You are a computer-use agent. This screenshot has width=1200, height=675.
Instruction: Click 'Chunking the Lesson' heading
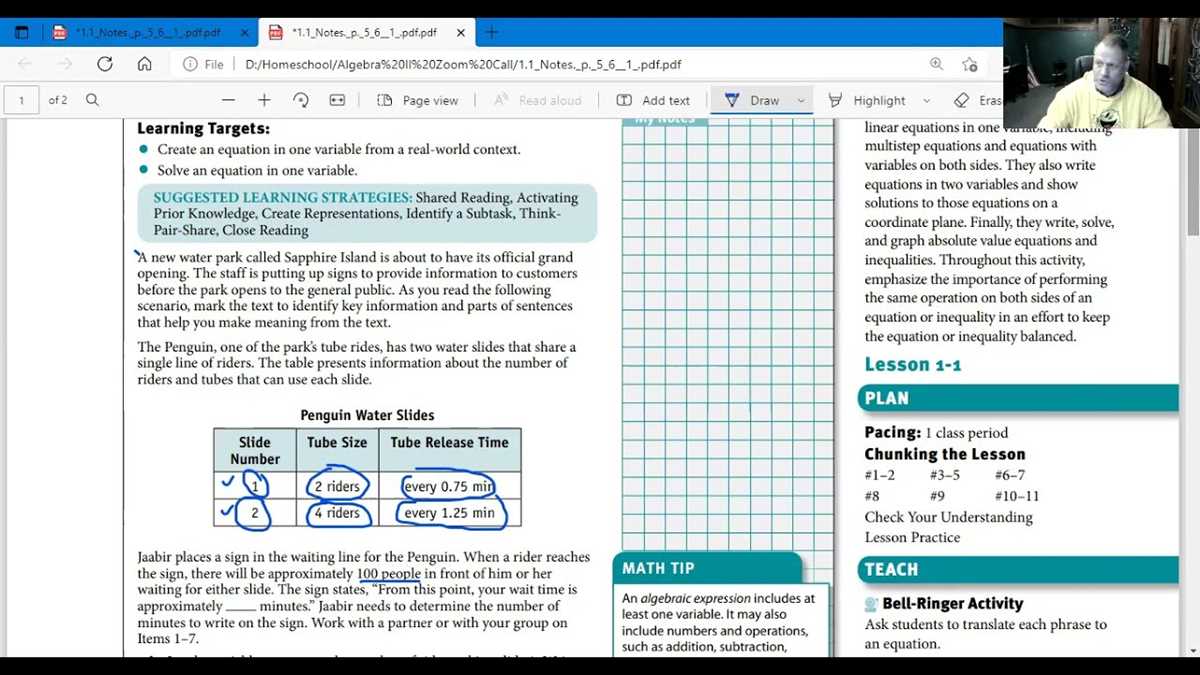(945, 454)
